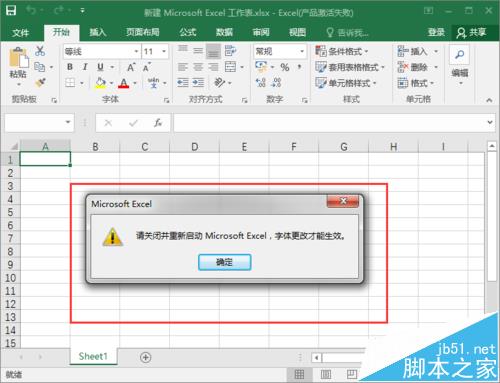Switch to the 公式 tab
The height and width of the screenshot is (383, 500).
188,32
